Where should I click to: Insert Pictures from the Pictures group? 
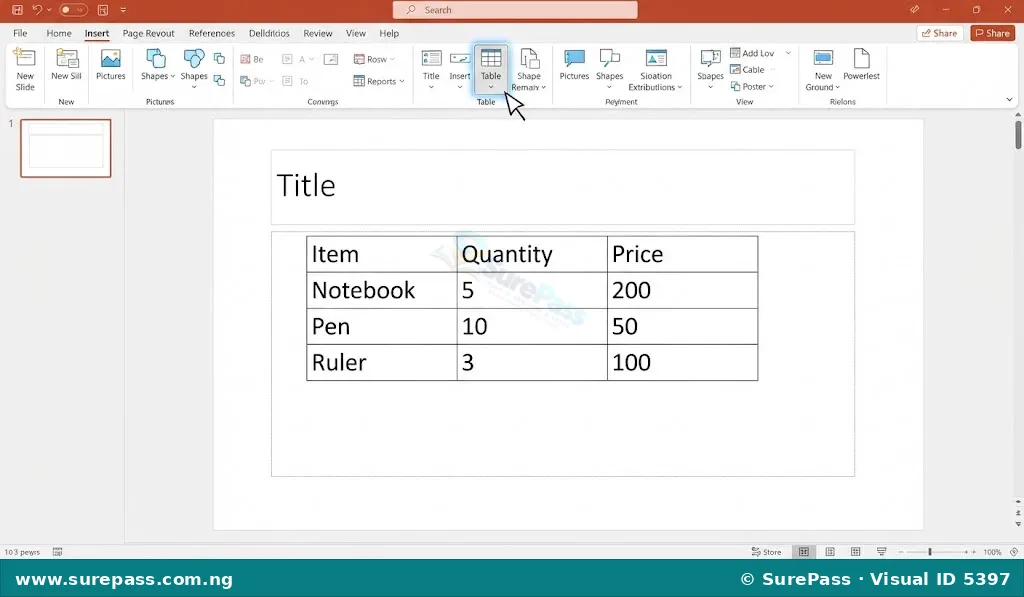110,65
